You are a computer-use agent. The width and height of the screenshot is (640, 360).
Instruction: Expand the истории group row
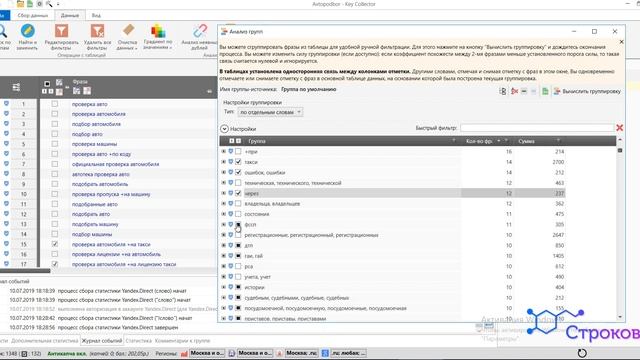(x=223, y=287)
